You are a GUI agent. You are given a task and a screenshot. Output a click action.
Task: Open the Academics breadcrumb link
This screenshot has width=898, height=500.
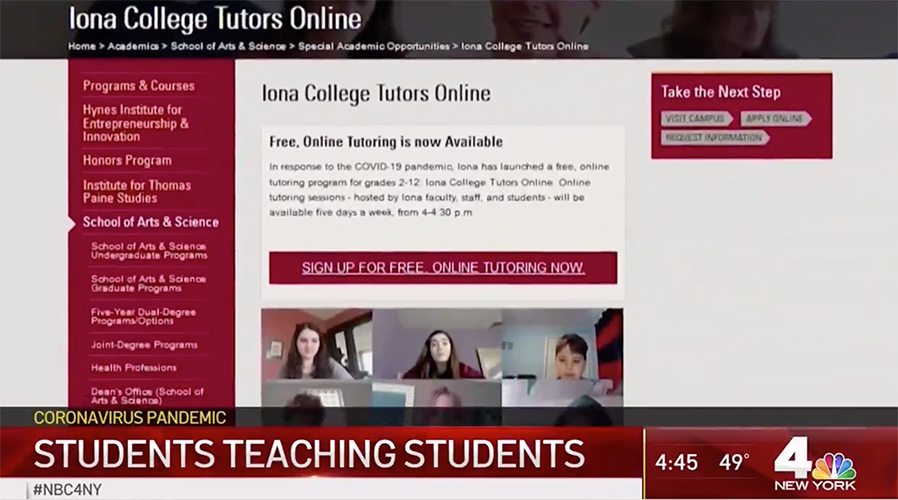point(132,46)
